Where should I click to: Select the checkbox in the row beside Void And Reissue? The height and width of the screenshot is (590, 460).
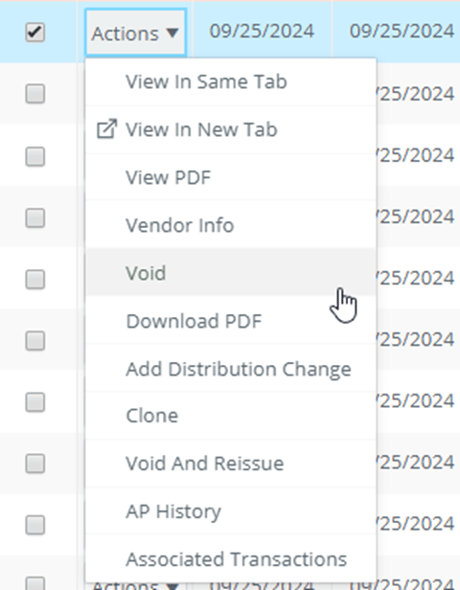point(35,463)
